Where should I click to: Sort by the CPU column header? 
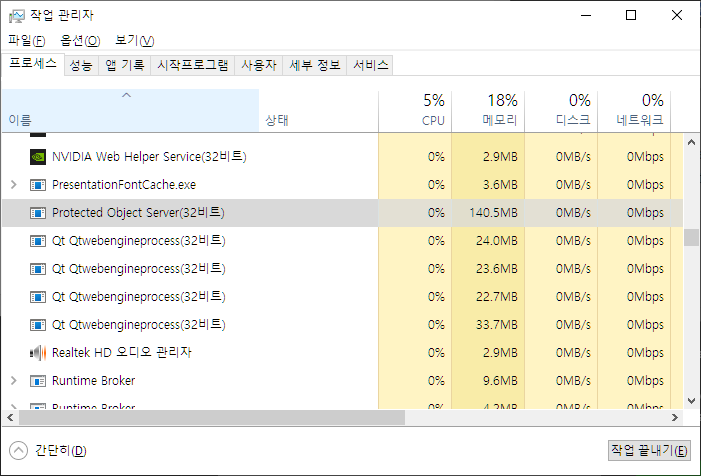pyautogui.click(x=415, y=110)
